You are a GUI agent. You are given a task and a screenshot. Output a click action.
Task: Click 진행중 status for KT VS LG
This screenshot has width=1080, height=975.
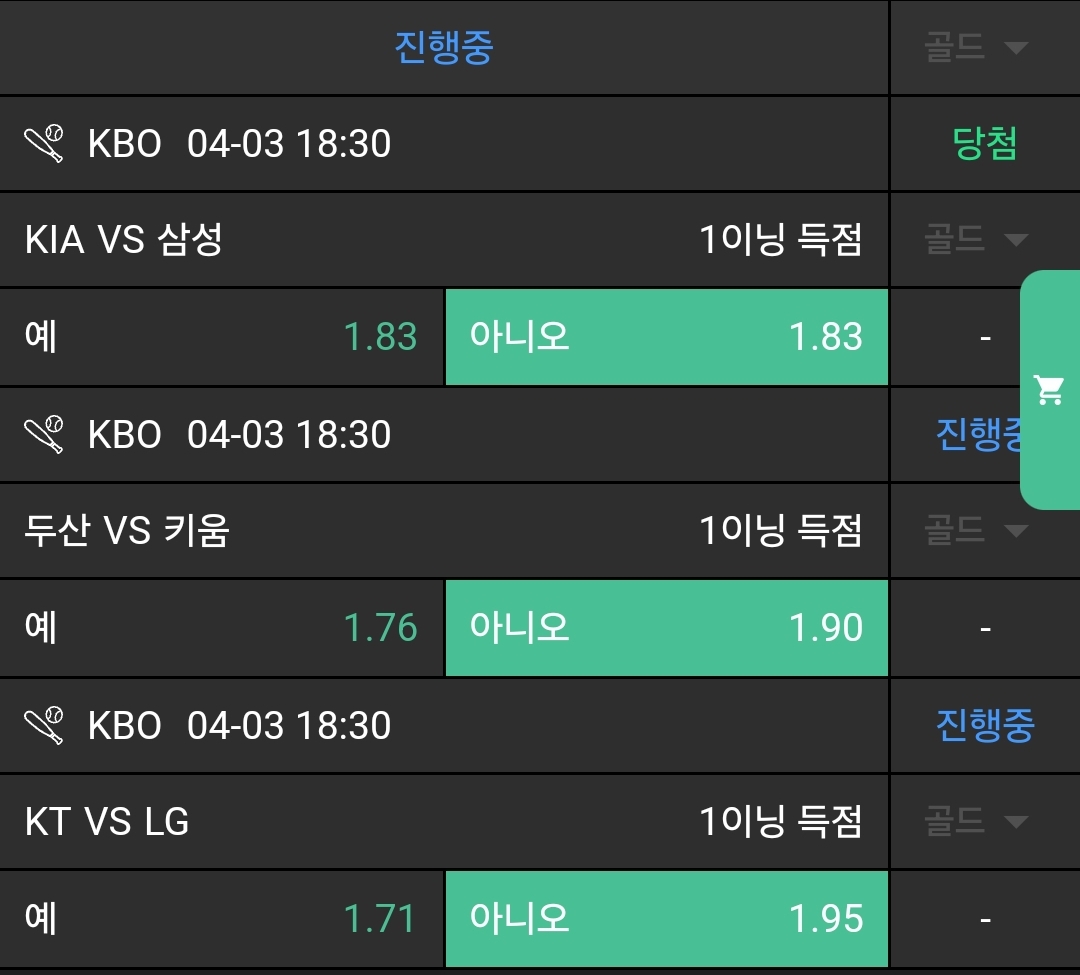coord(985,726)
